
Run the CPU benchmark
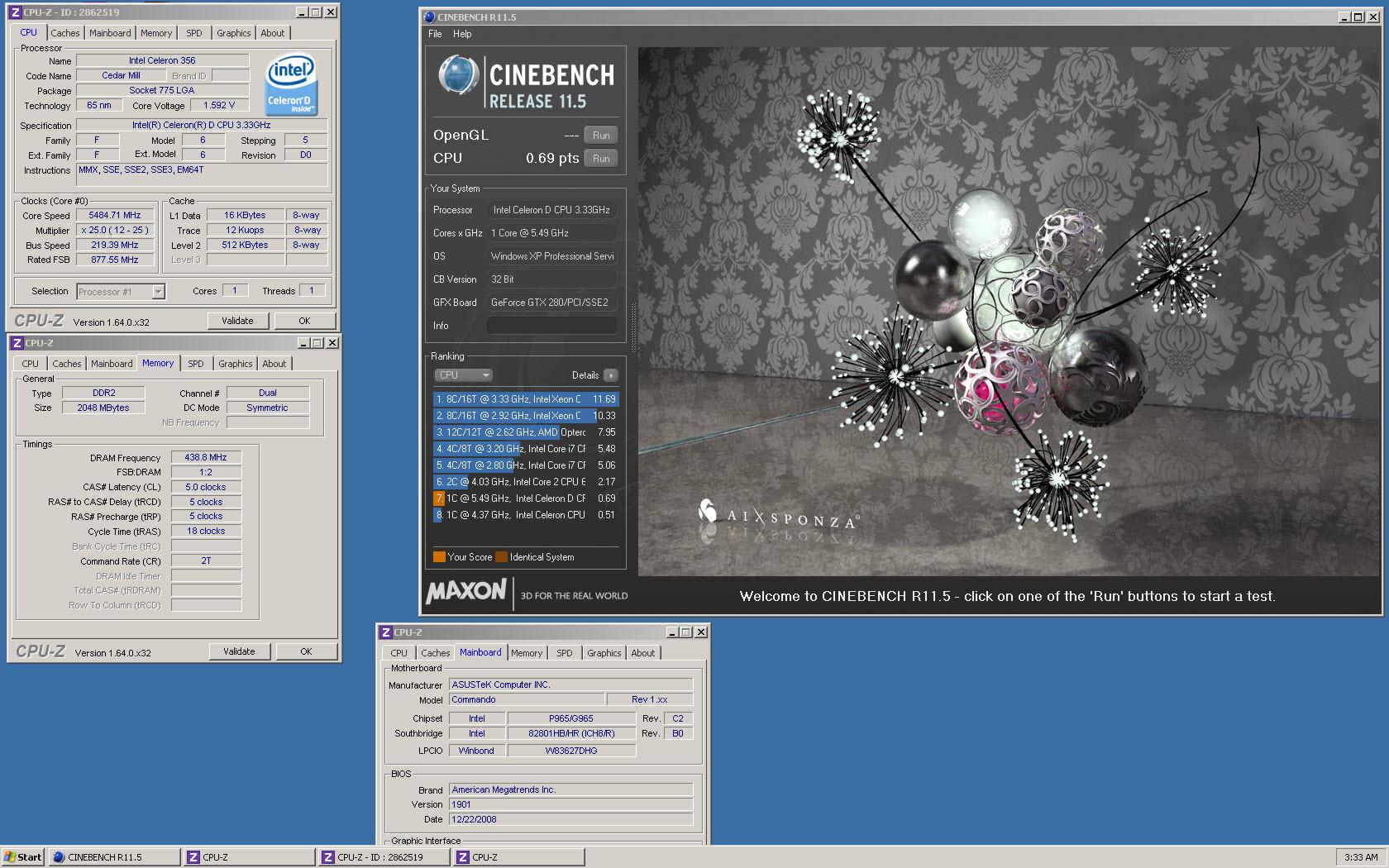click(x=601, y=159)
